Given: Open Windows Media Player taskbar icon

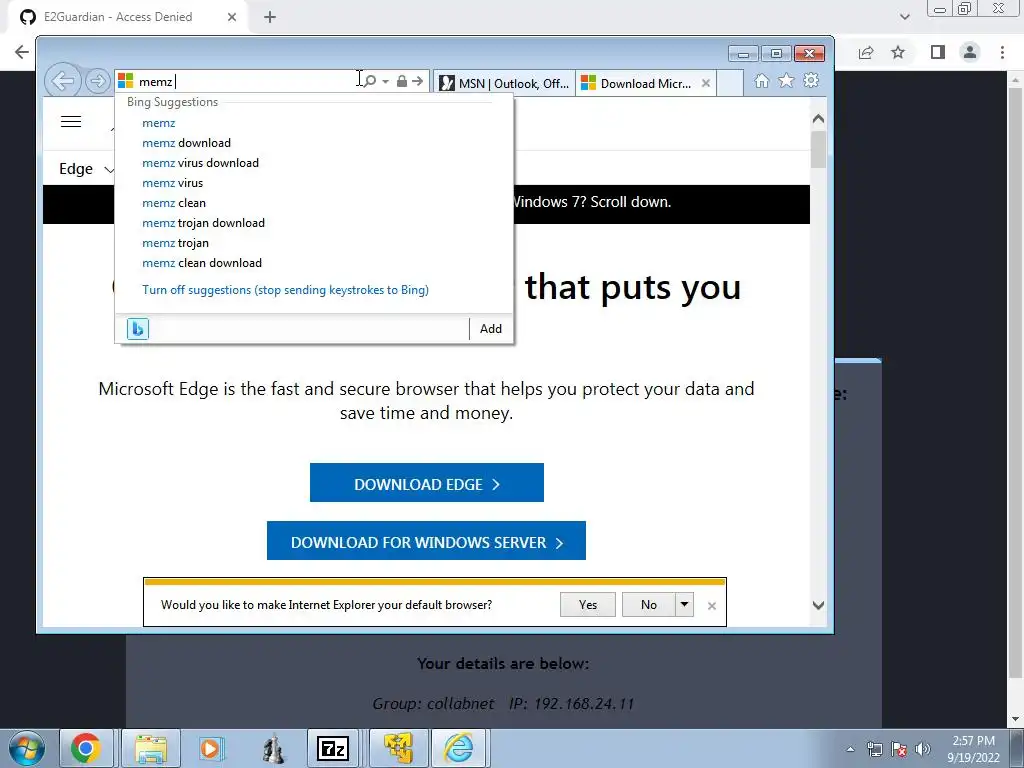Looking at the screenshot, I should coord(210,748).
